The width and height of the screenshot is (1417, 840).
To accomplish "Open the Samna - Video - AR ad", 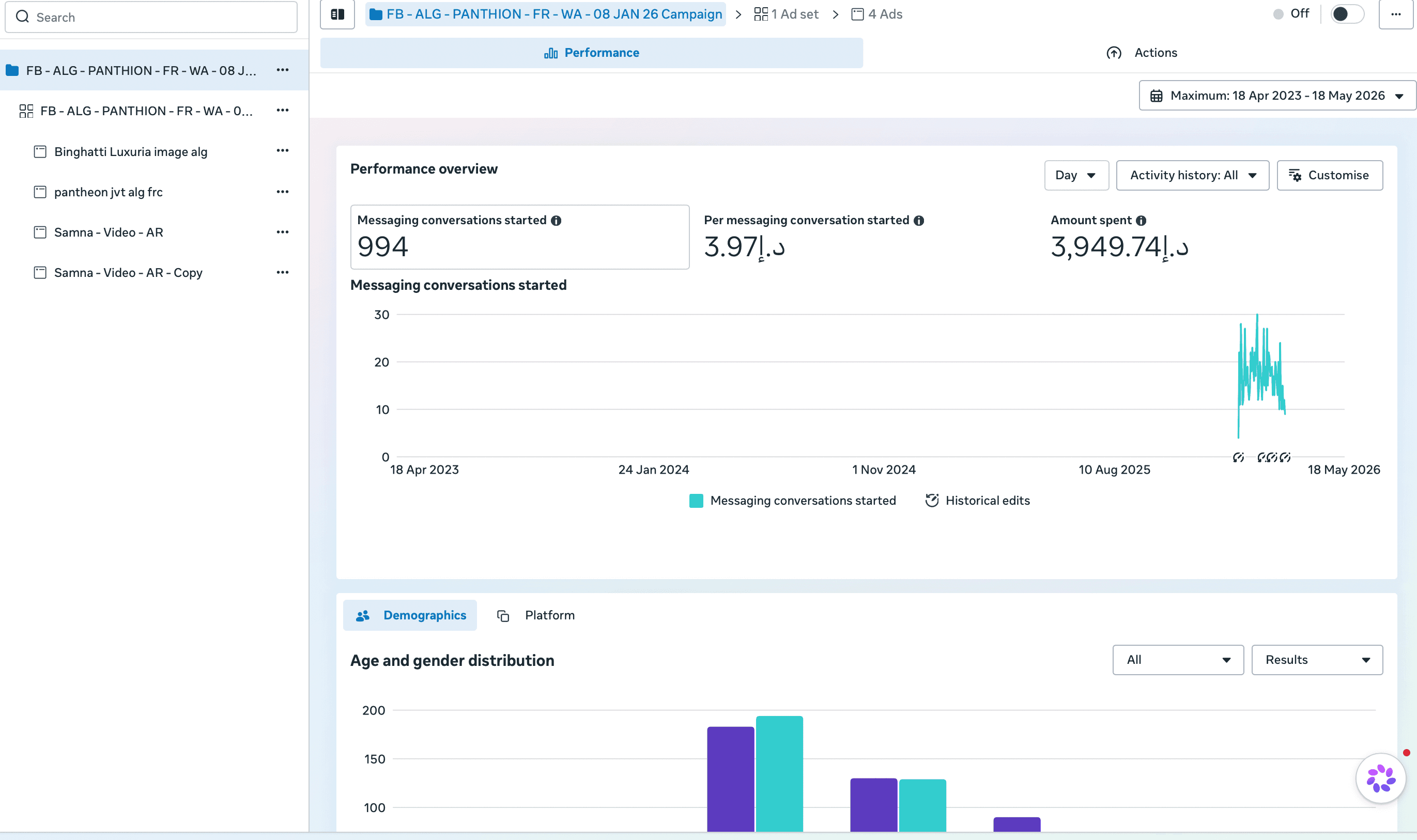I will pyautogui.click(x=109, y=232).
